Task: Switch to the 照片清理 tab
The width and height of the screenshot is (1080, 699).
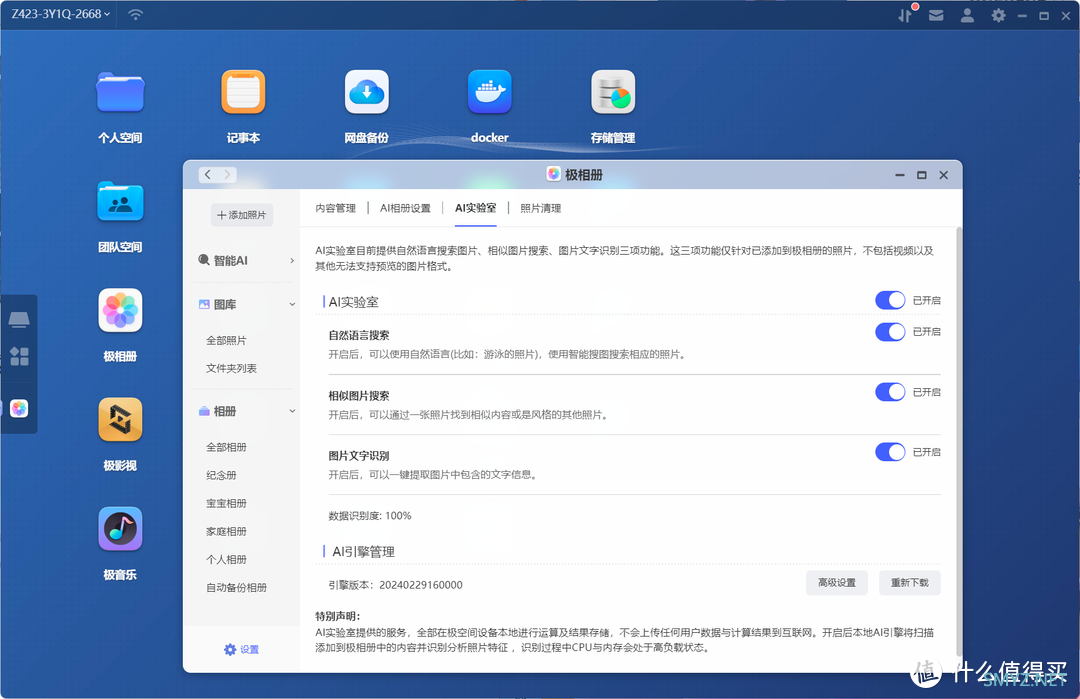Action: [541, 208]
